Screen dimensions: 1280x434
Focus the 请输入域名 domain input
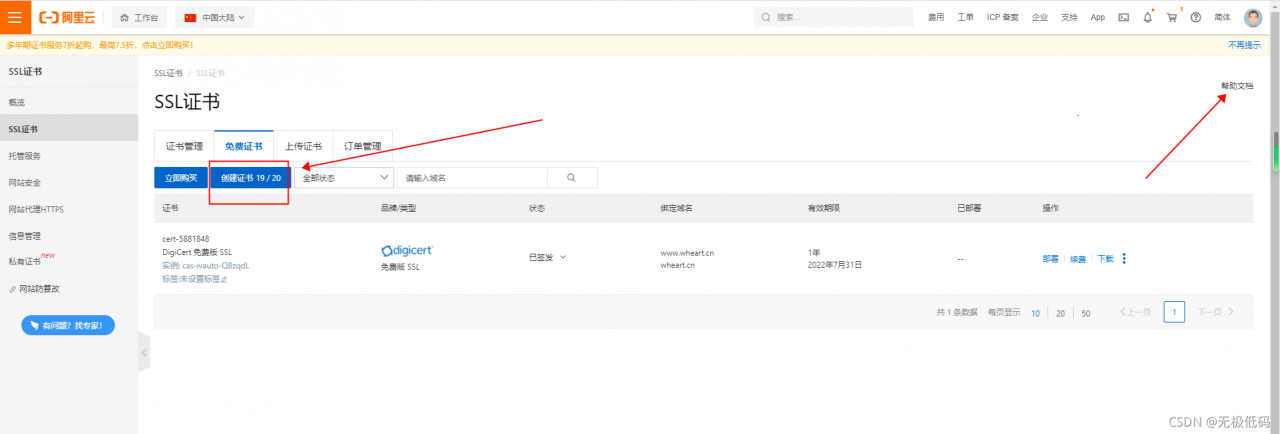click(472, 177)
